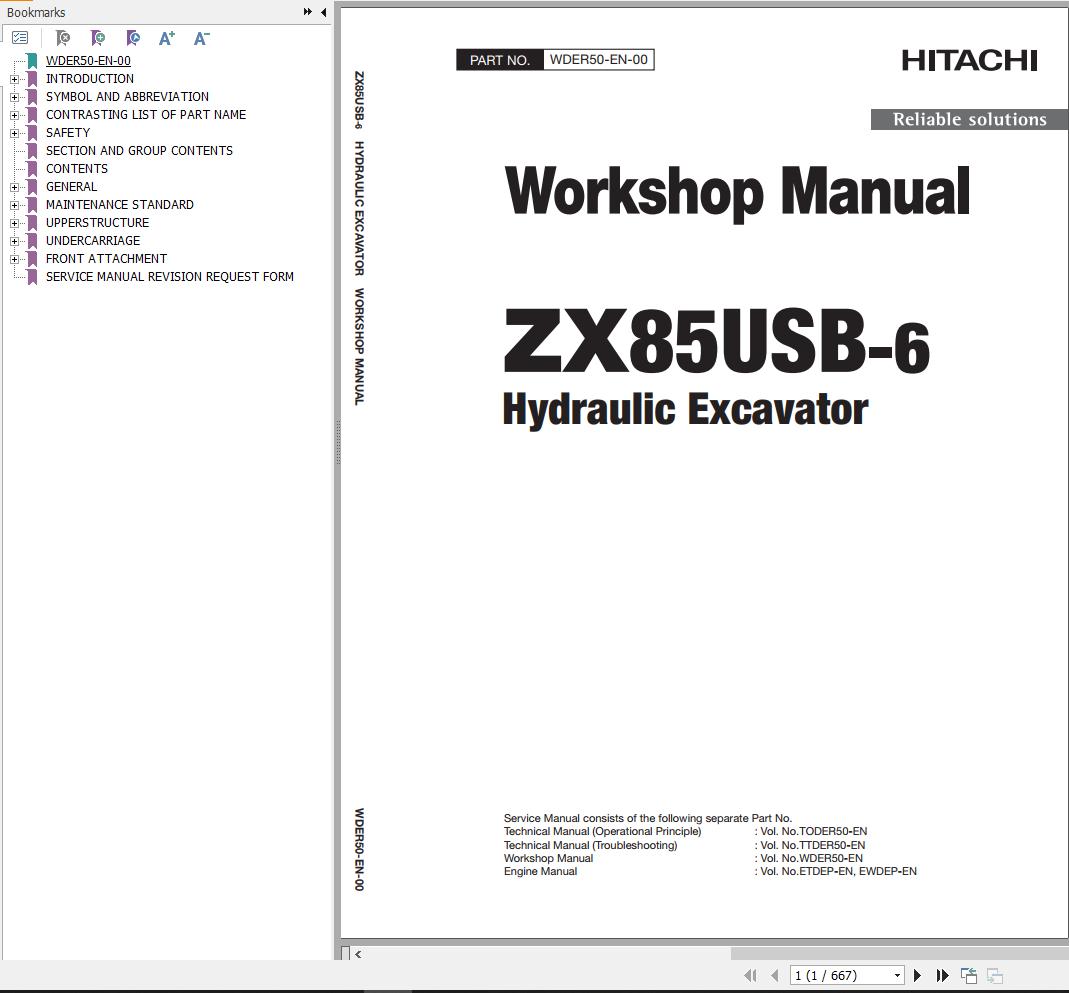This screenshot has width=1069, height=993.
Task: Expand the INTRODUCTION bookmark
Action: point(14,79)
